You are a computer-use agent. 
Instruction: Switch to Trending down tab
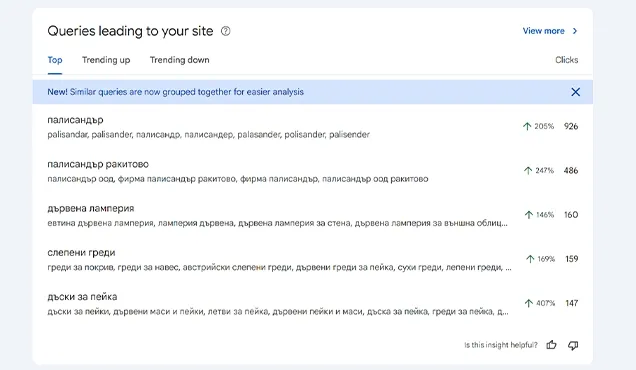point(179,60)
